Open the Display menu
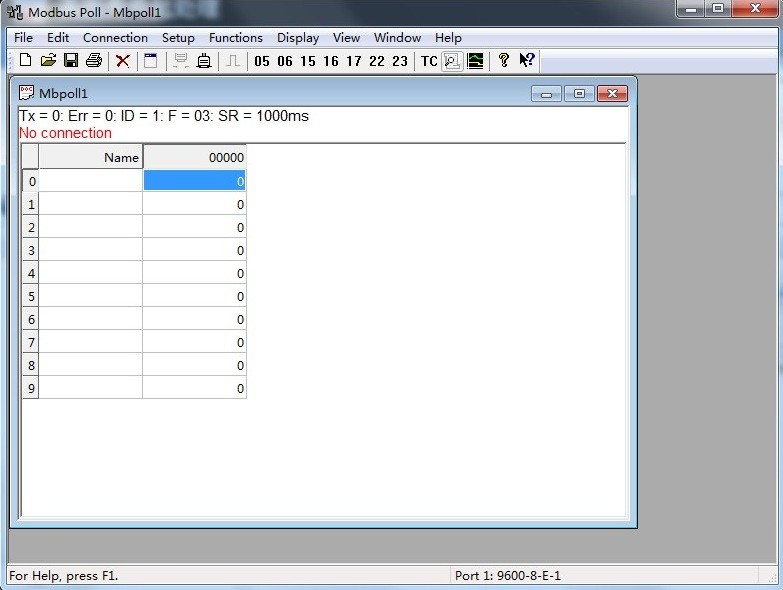The image size is (783, 590). tap(298, 37)
